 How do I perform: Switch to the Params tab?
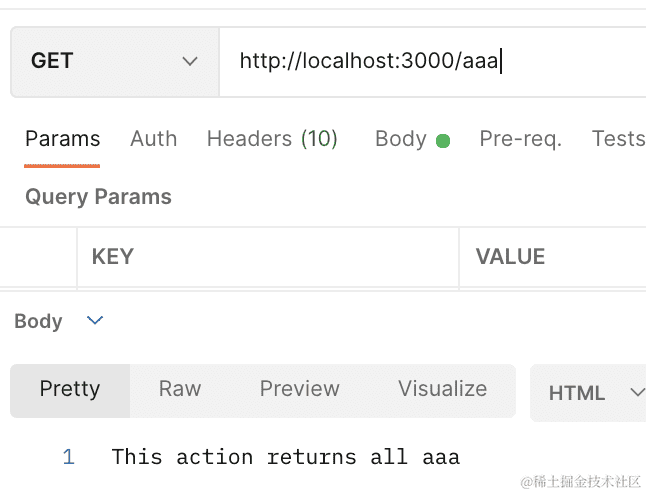[63, 139]
